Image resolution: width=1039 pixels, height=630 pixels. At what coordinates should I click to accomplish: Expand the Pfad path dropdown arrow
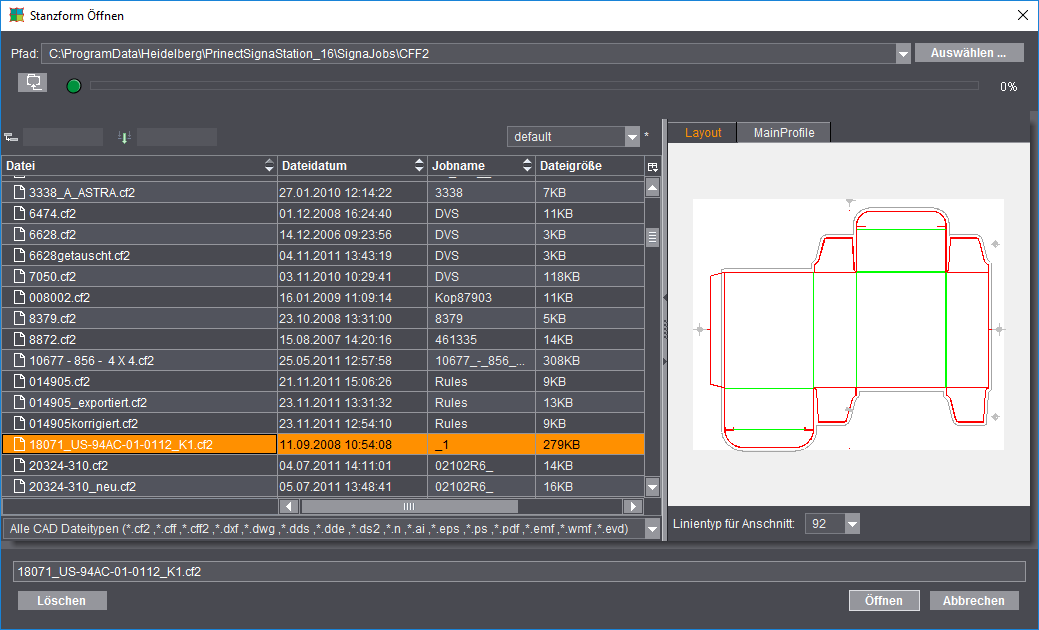[902, 54]
